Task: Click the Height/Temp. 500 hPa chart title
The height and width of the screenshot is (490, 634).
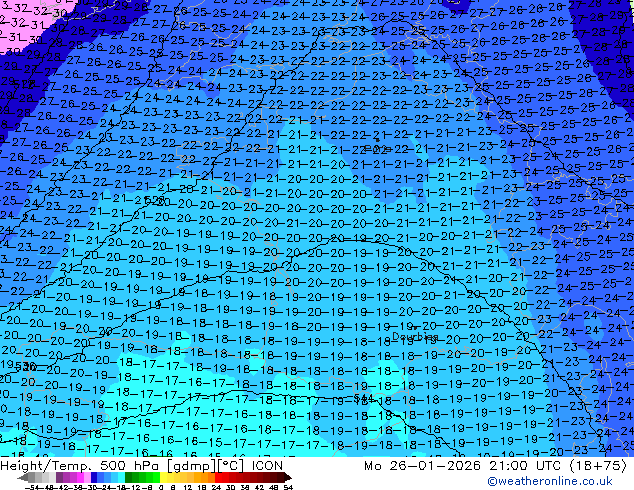Action: click(x=141, y=466)
